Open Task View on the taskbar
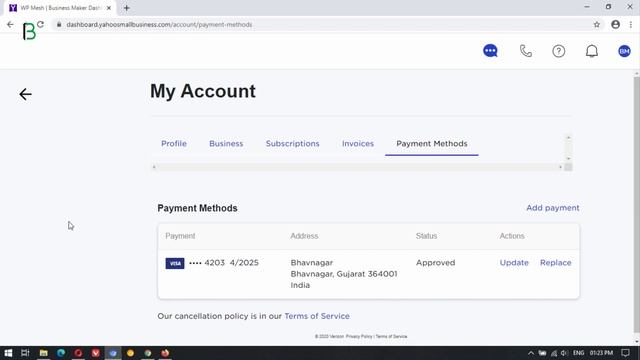Viewport: 640px width, 360px height. pos(25,353)
